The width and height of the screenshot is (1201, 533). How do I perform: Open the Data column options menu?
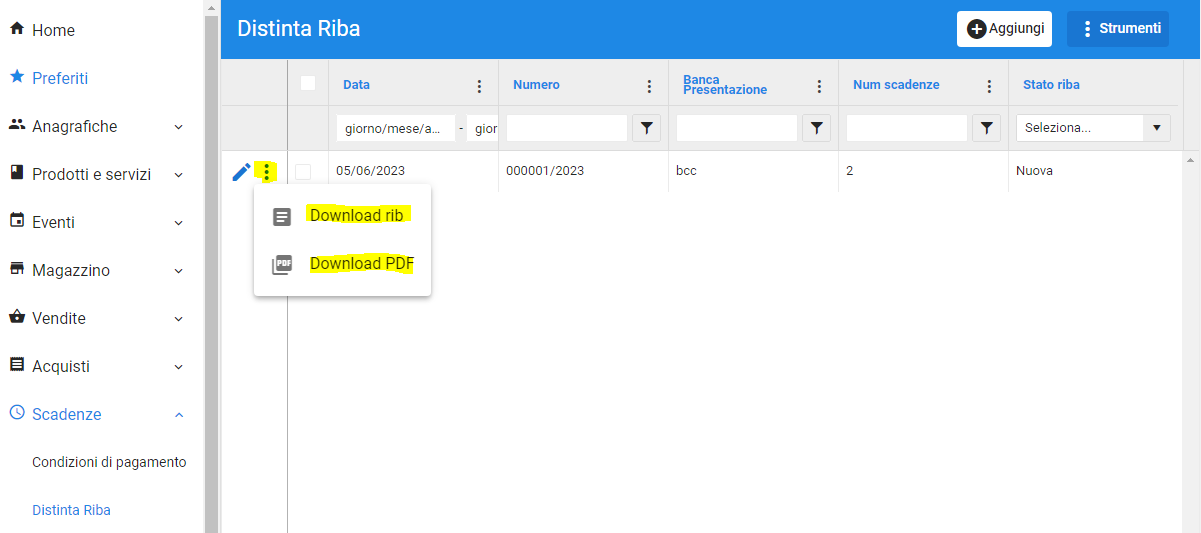coord(479,86)
